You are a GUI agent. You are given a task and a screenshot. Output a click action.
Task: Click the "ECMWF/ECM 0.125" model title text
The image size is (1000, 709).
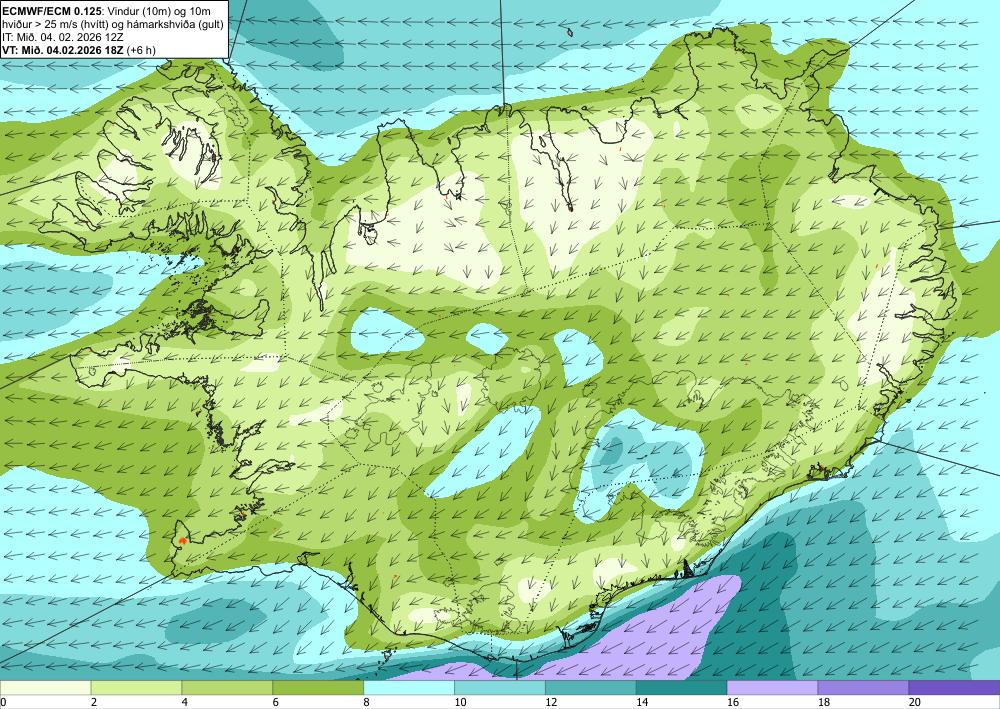pyautogui.click(x=52, y=11)
